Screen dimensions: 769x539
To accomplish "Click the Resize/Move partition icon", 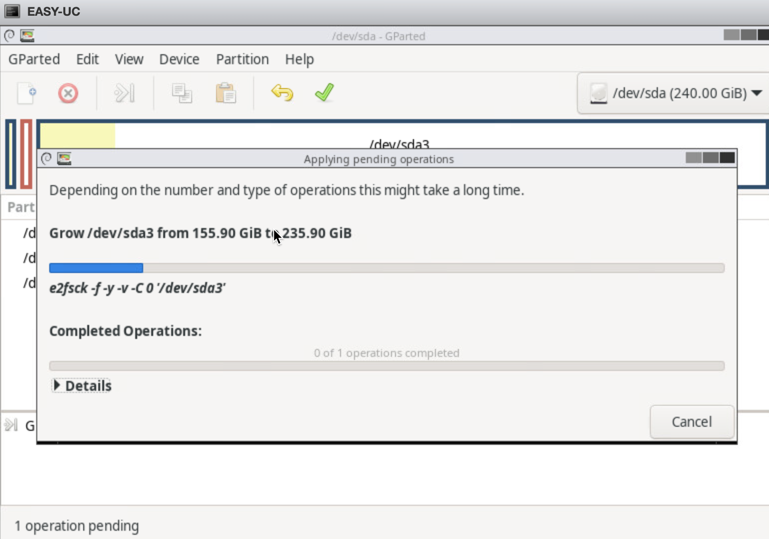I will 124,93.
